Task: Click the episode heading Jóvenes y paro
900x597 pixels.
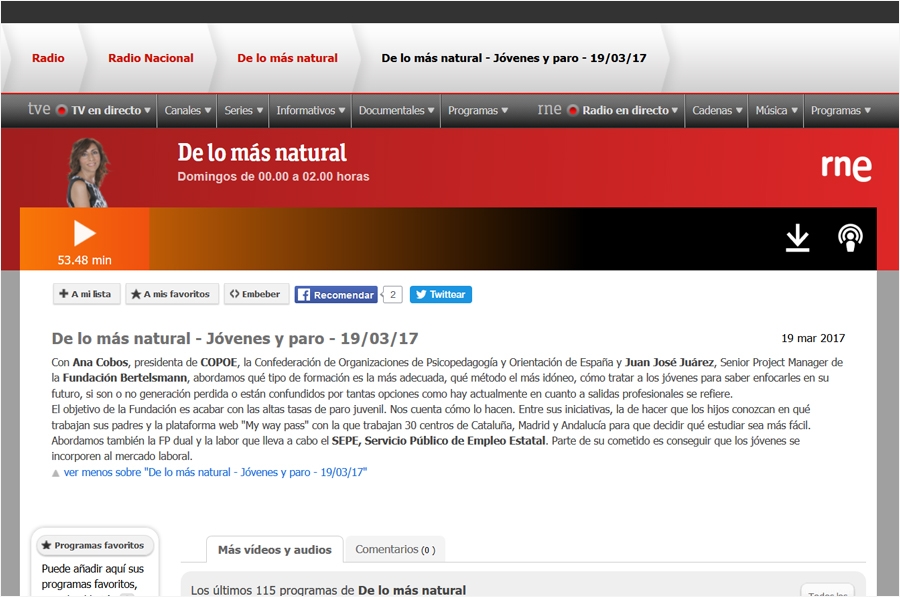Action: pyautogui.click(x=235, y=338)
